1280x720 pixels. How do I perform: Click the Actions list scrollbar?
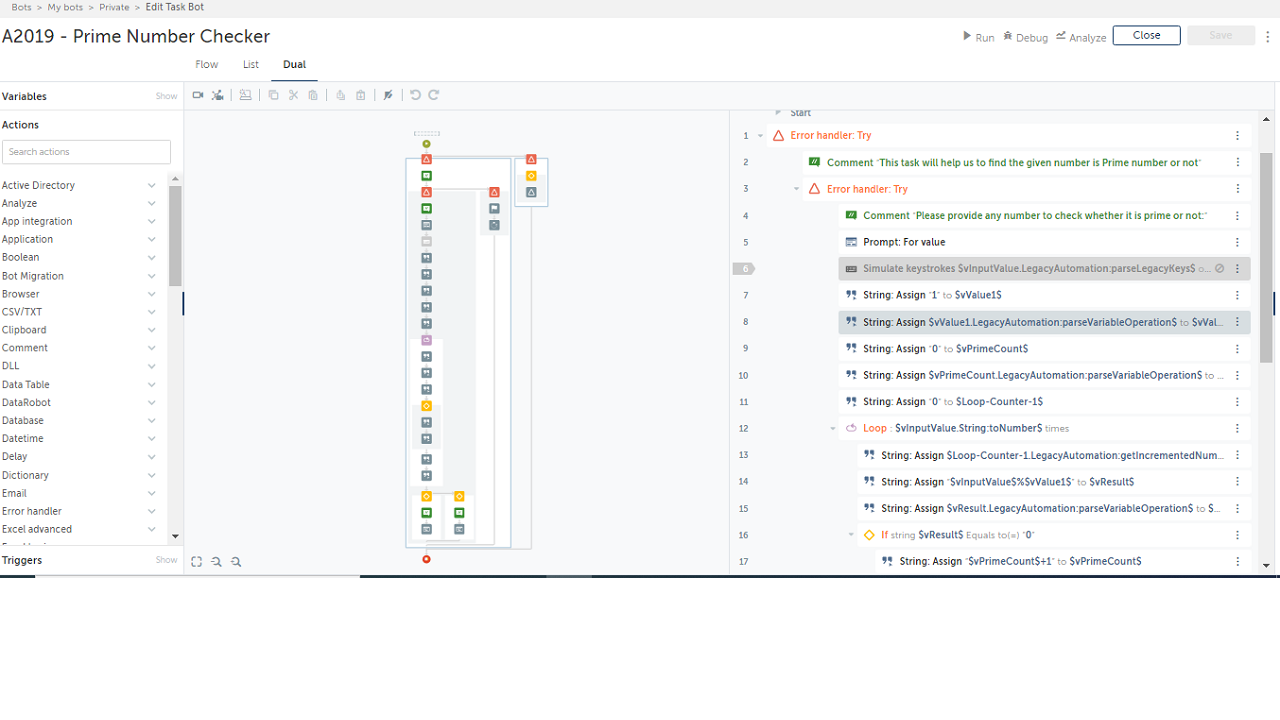click(175, 236)
